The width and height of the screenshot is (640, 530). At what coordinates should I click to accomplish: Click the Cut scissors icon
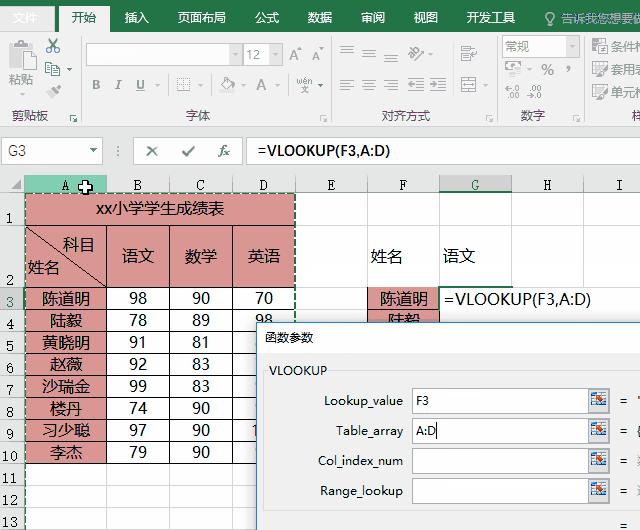[53, 46]
